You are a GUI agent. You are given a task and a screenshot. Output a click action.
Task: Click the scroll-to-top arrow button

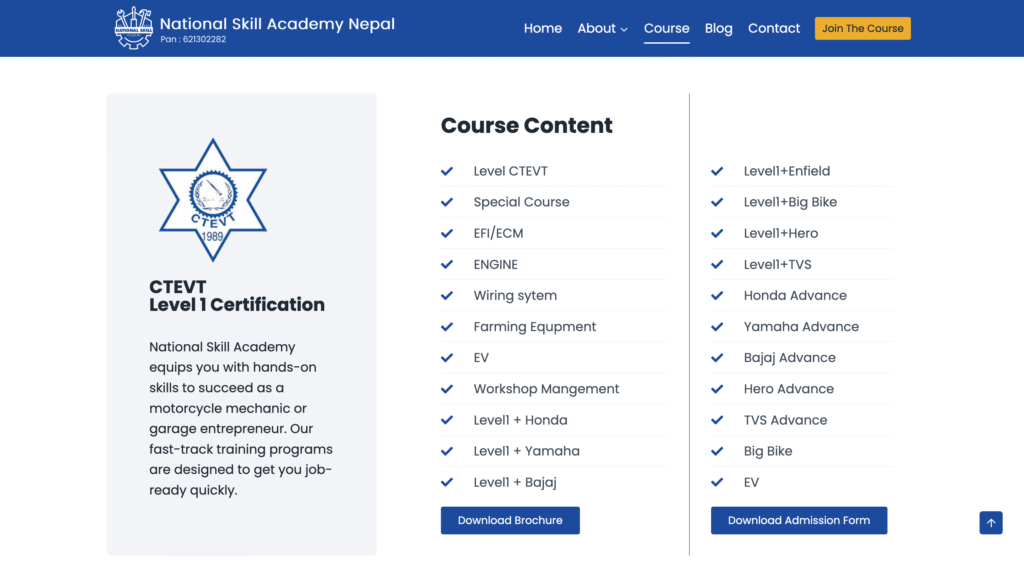[x=991, y=523]
